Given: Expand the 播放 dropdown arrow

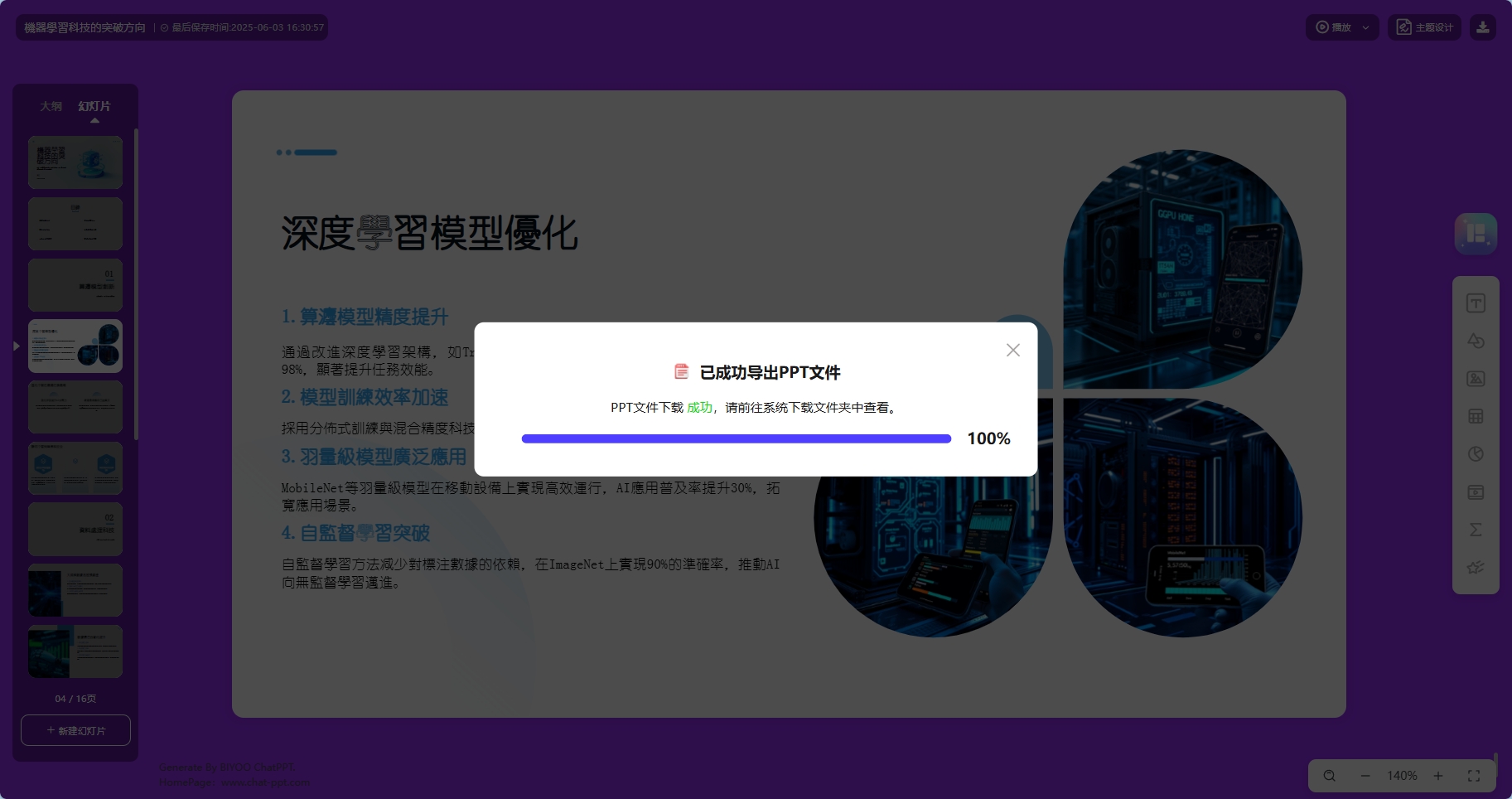Looking at the screenshot, I should coord(1366,27).
